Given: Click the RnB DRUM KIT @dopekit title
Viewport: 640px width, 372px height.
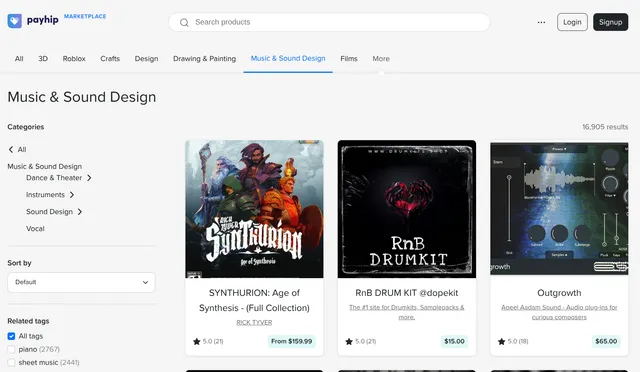Looking at the screenshot, I should 407,293.
